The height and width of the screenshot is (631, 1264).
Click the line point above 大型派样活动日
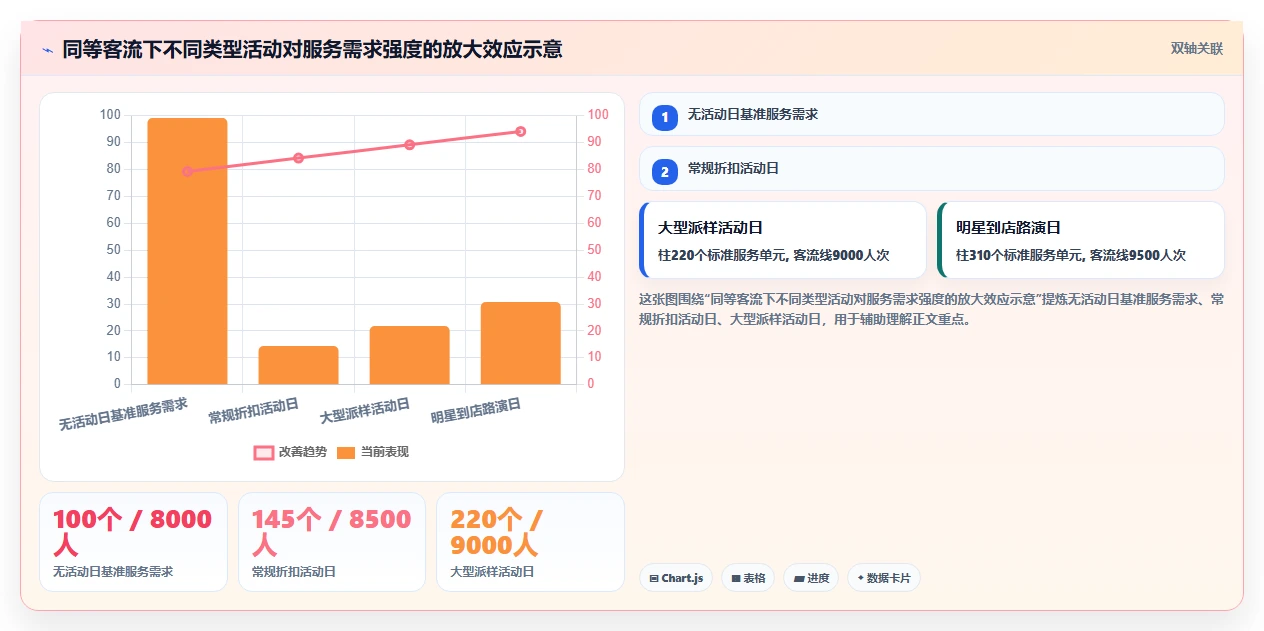pos(409,145)
